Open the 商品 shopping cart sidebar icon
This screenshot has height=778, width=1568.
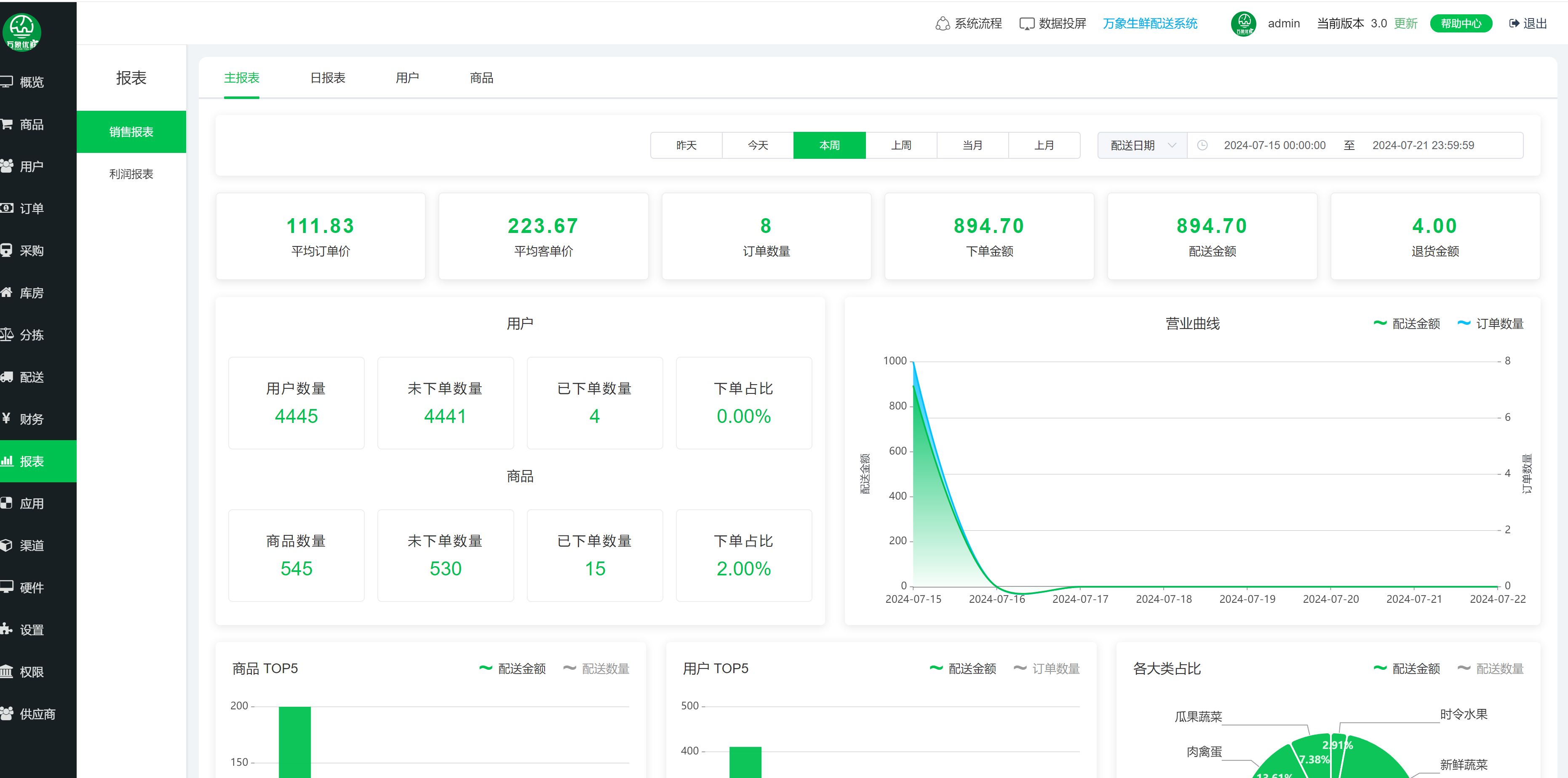coord(6,124)
